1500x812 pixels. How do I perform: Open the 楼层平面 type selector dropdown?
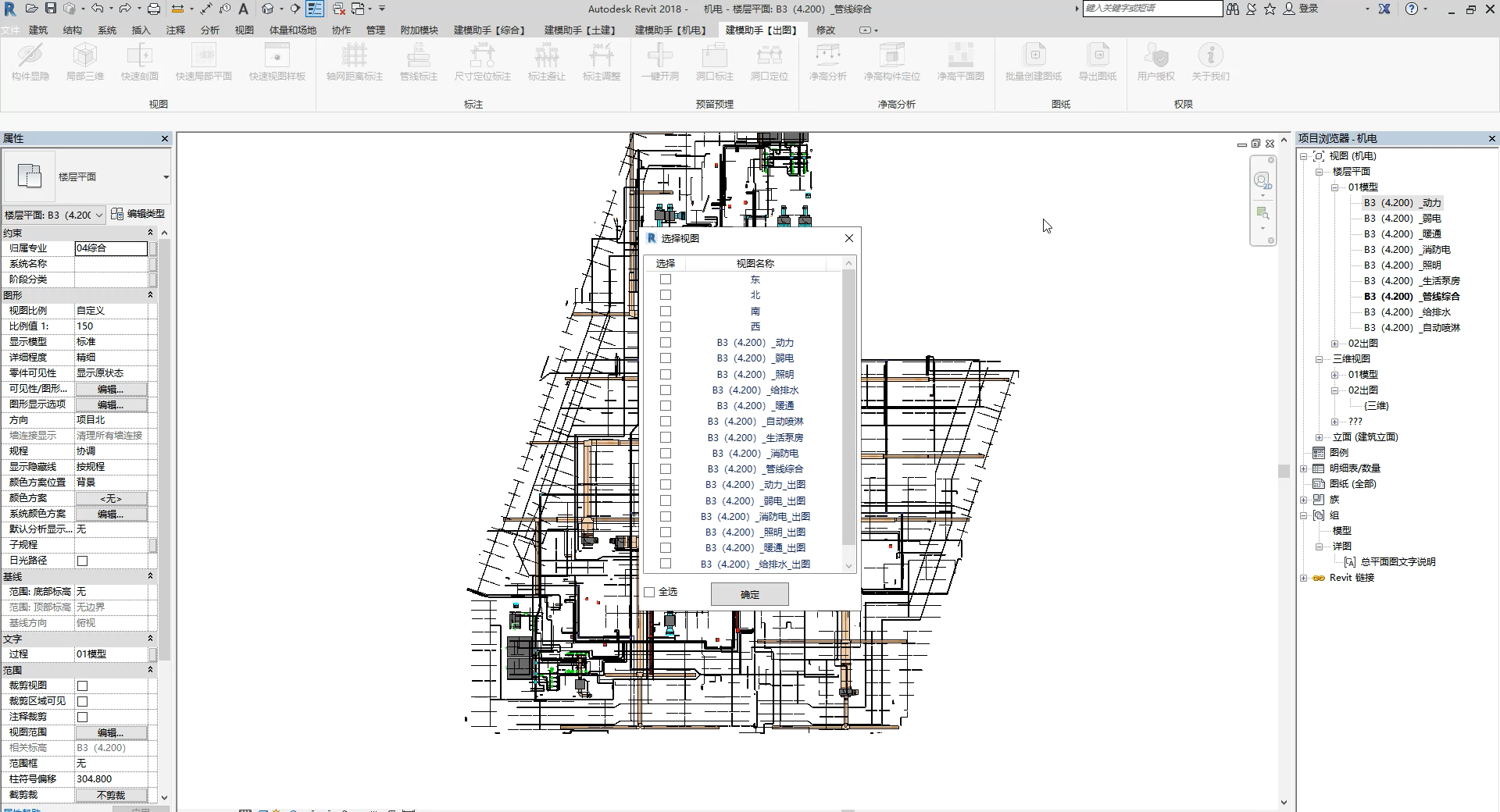(166, 177)
